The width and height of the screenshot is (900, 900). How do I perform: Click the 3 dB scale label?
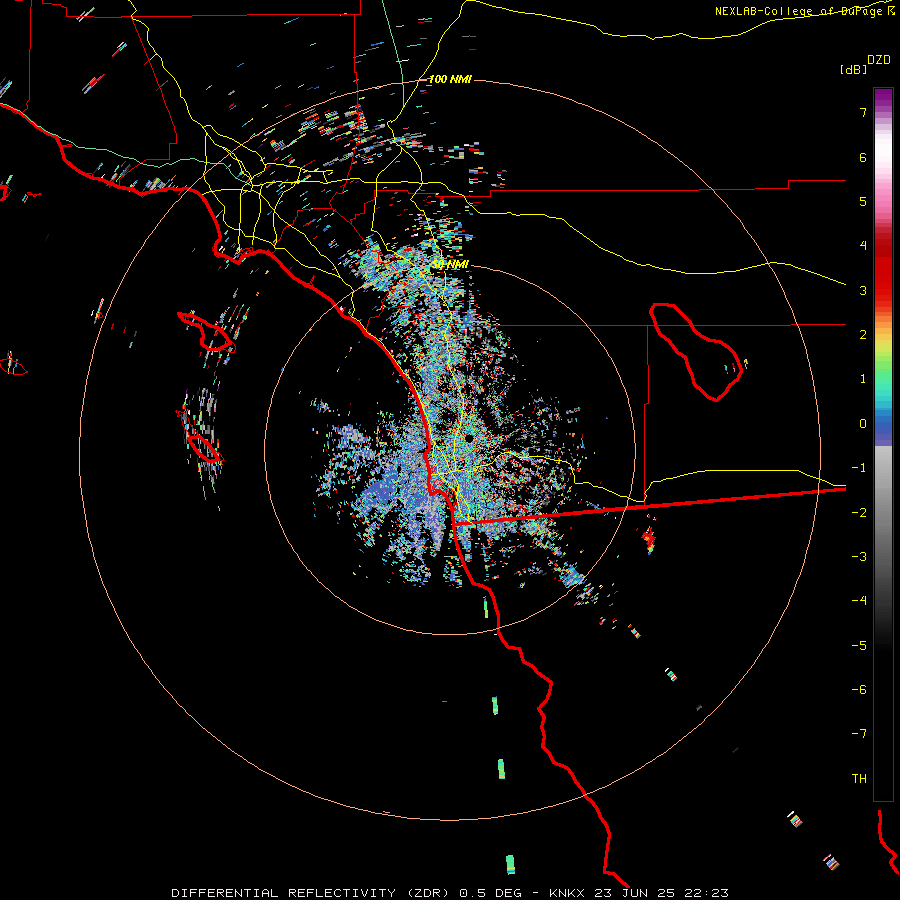pos(863,290)
